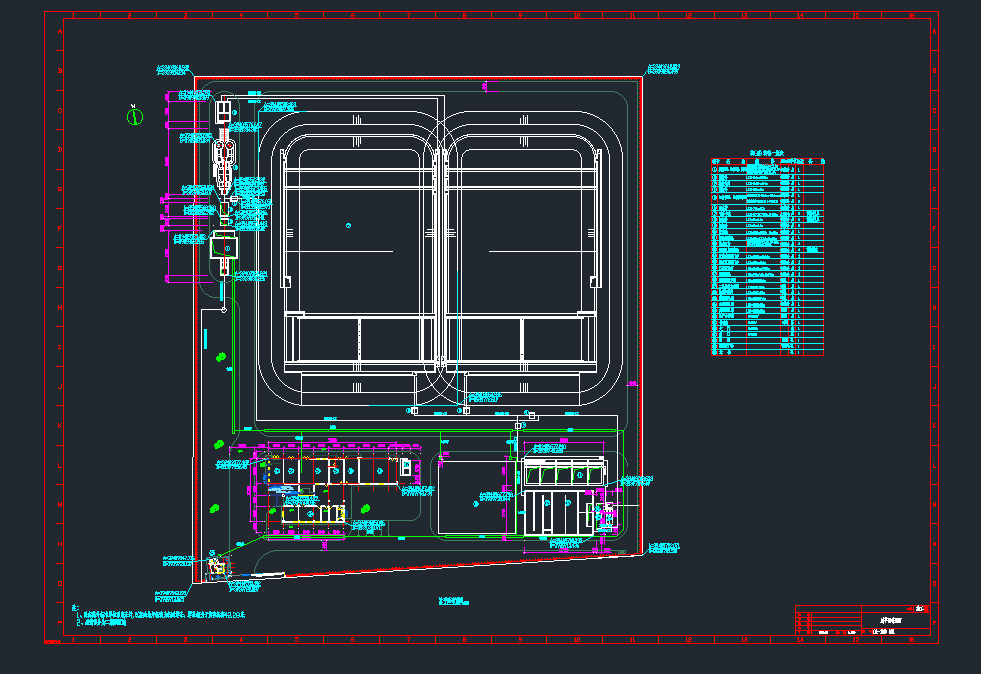981x674 pixels.
Task: Click grid number 14 on the bottom border
Action: 800,640
